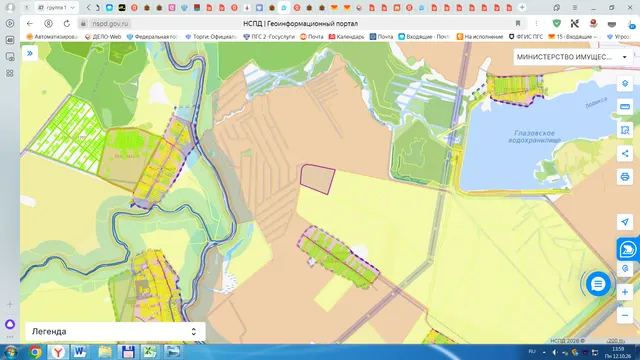Expand the left sidebar with double chevron
Image resolution: width=640 pixels, height=360 pixels.
tap(30, 53)
